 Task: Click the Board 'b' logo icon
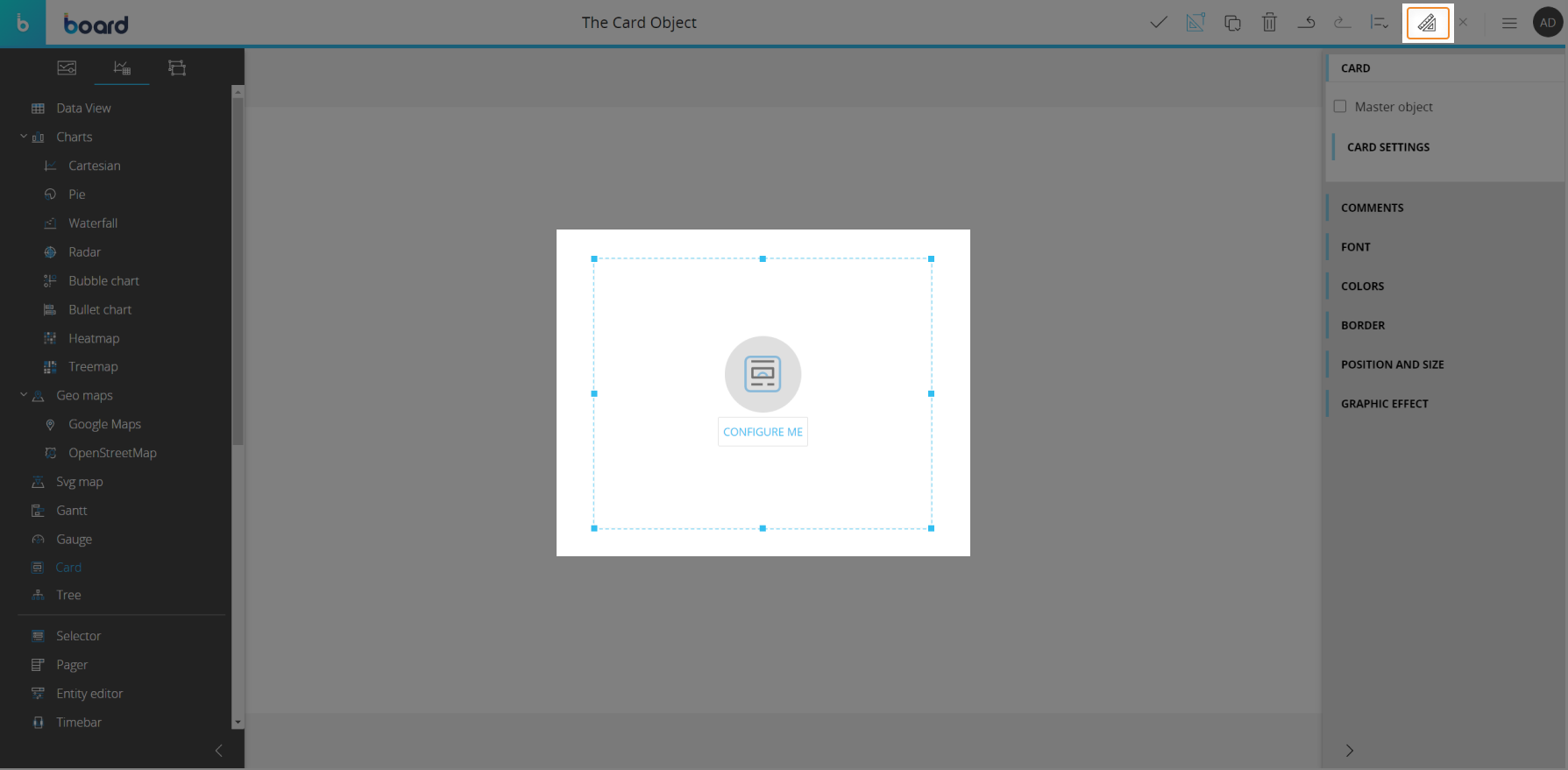(x=23, y=24)
